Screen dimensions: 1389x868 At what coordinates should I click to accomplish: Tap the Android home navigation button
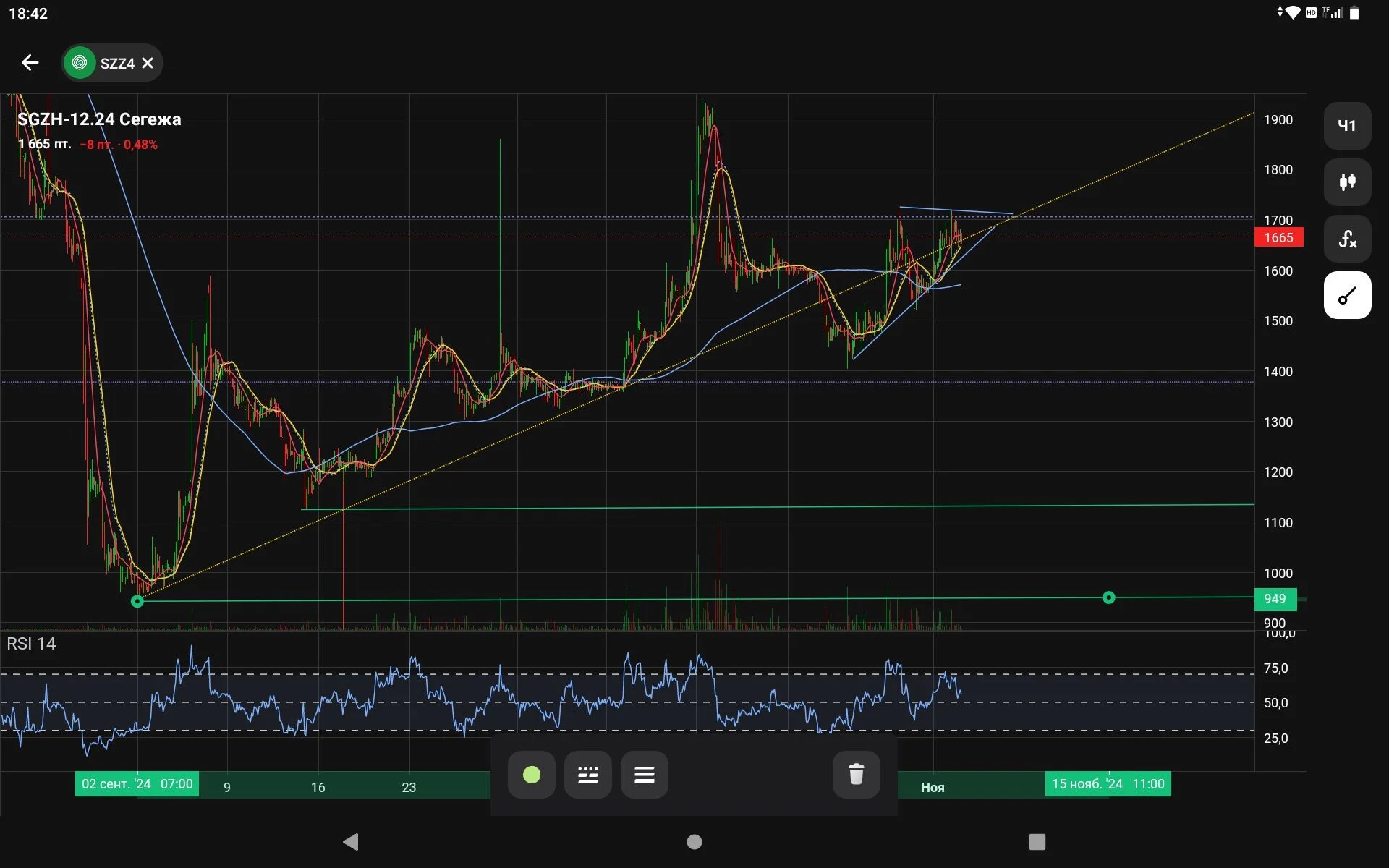[694, 842]
